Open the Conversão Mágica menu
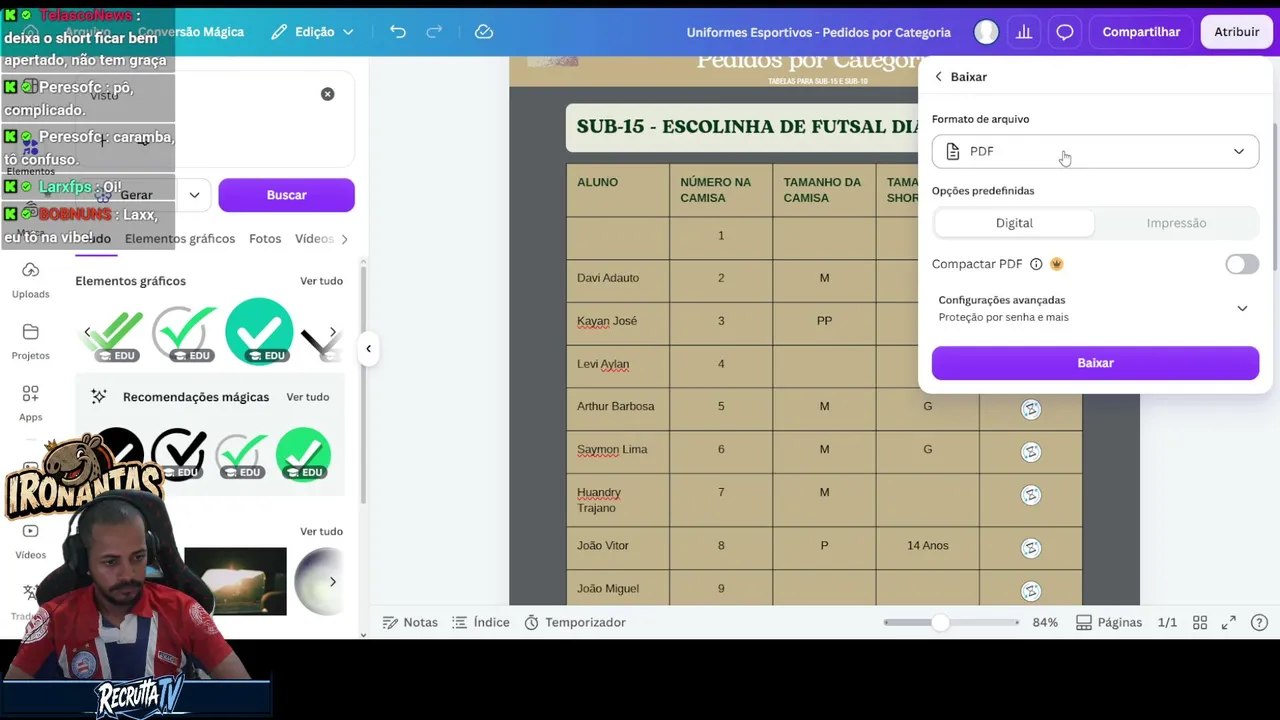 click(190, 32)
